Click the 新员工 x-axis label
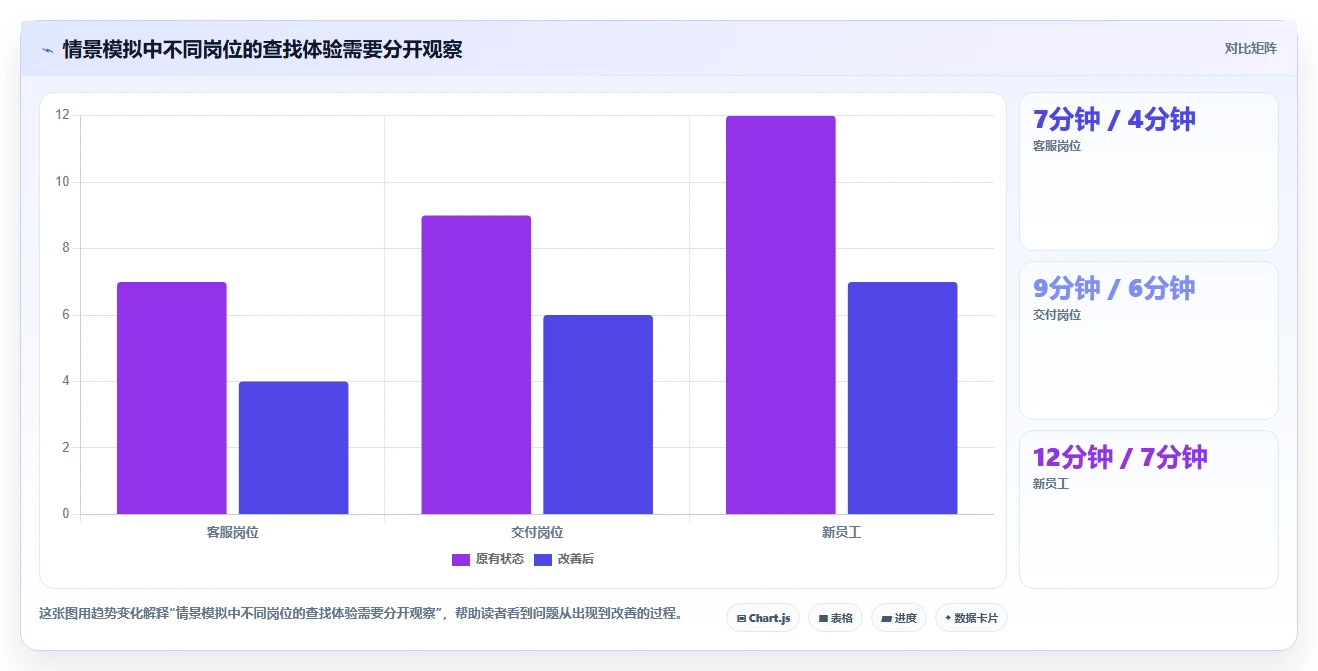This screenshot has height=671, width=1318. point(842,532)
